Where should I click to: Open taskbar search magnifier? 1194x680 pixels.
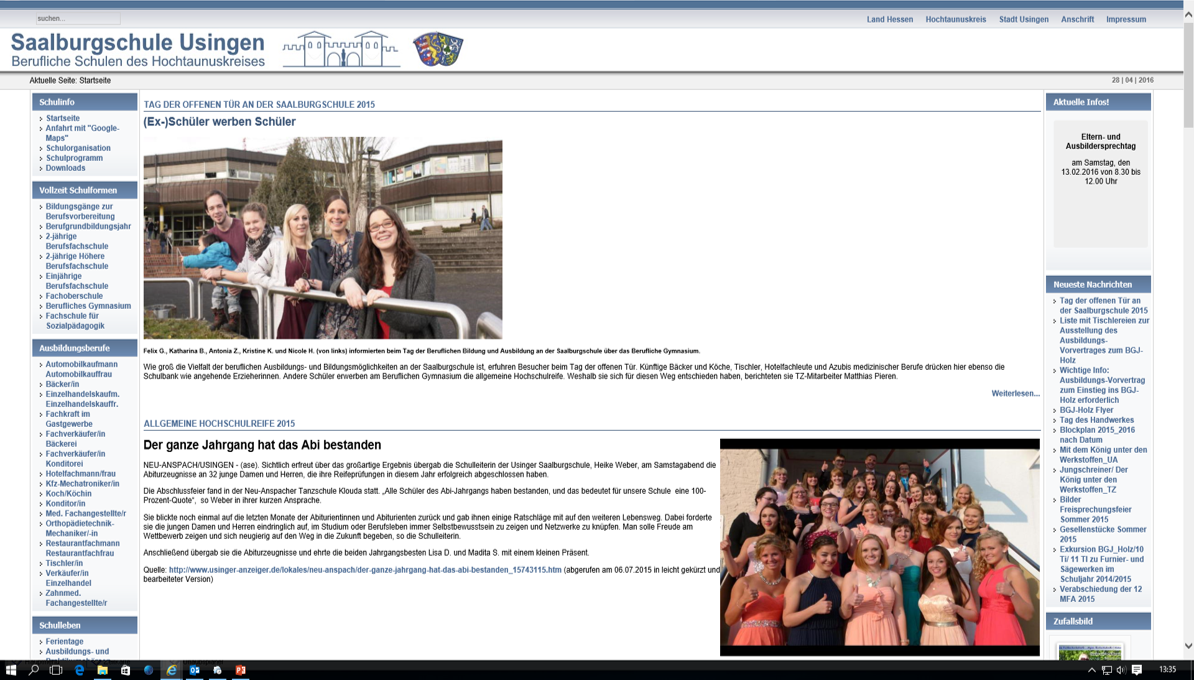coord(34,670)
